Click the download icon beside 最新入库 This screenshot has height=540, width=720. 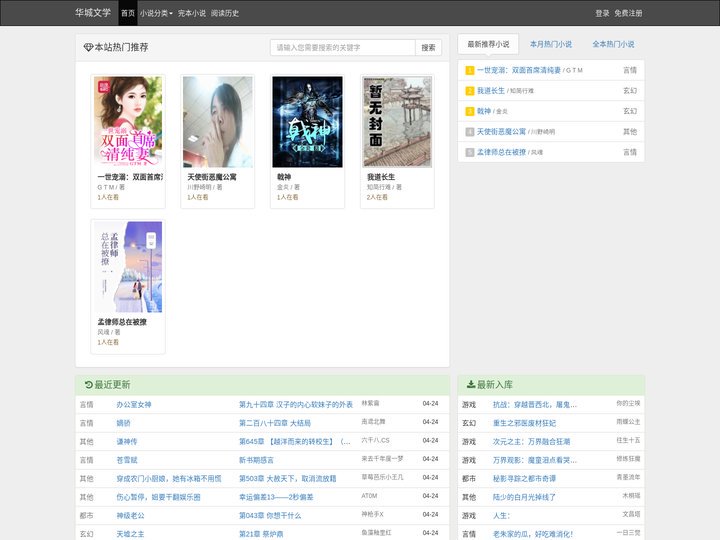tap(471, 384)
